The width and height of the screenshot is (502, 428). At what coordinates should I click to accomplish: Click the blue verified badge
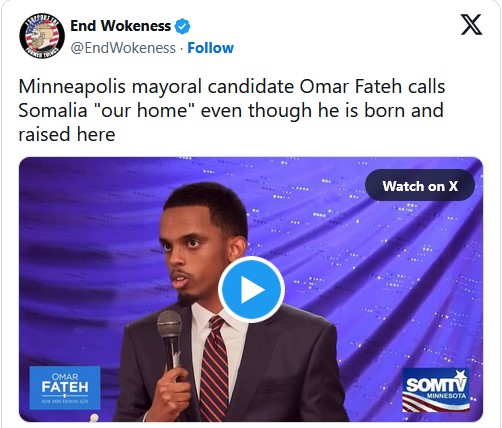[183, 26]
